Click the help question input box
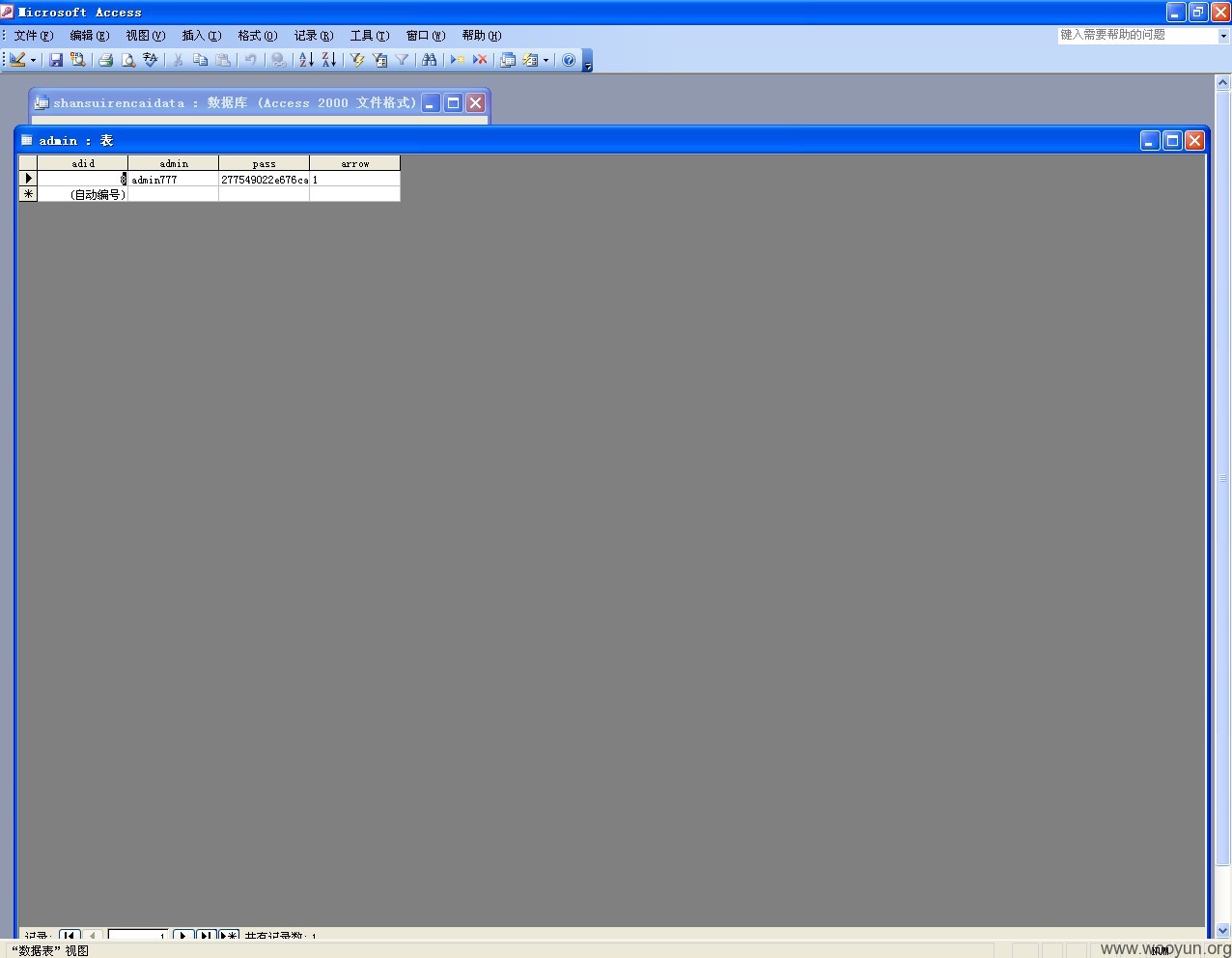 1137,36
